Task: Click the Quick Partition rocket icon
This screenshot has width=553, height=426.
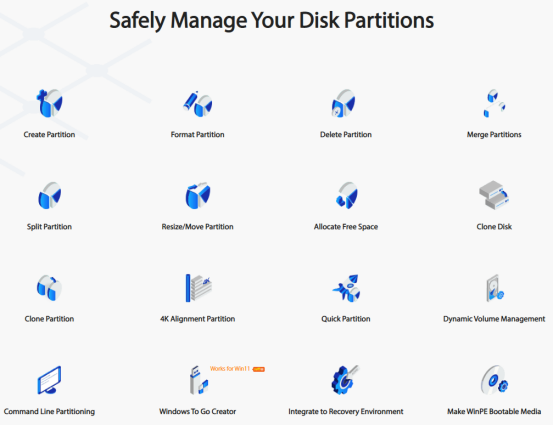Action: point(346,288)
